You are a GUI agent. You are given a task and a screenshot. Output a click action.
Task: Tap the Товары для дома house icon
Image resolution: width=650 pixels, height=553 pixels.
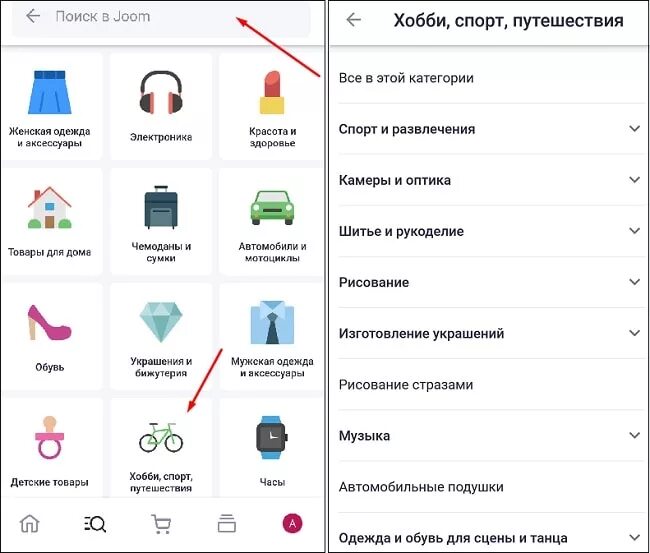[50, 207]
